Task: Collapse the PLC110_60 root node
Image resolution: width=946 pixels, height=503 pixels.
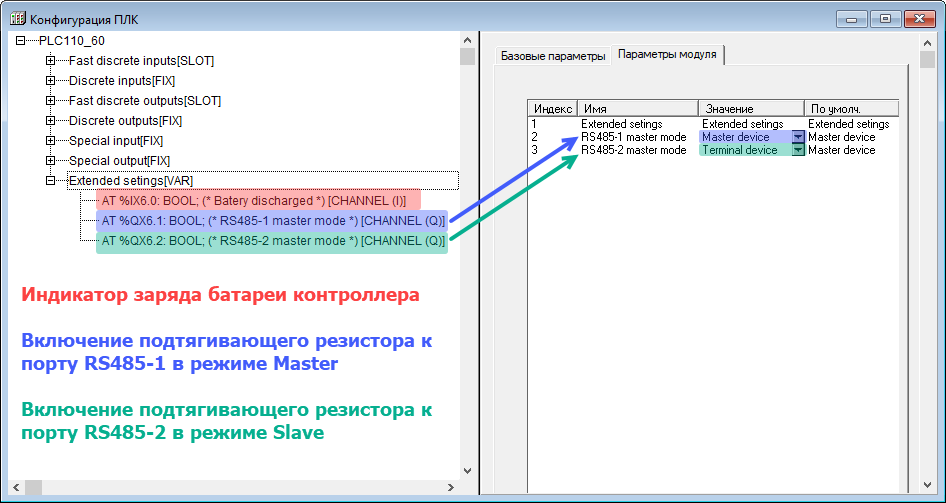Action: pos(21,41)
